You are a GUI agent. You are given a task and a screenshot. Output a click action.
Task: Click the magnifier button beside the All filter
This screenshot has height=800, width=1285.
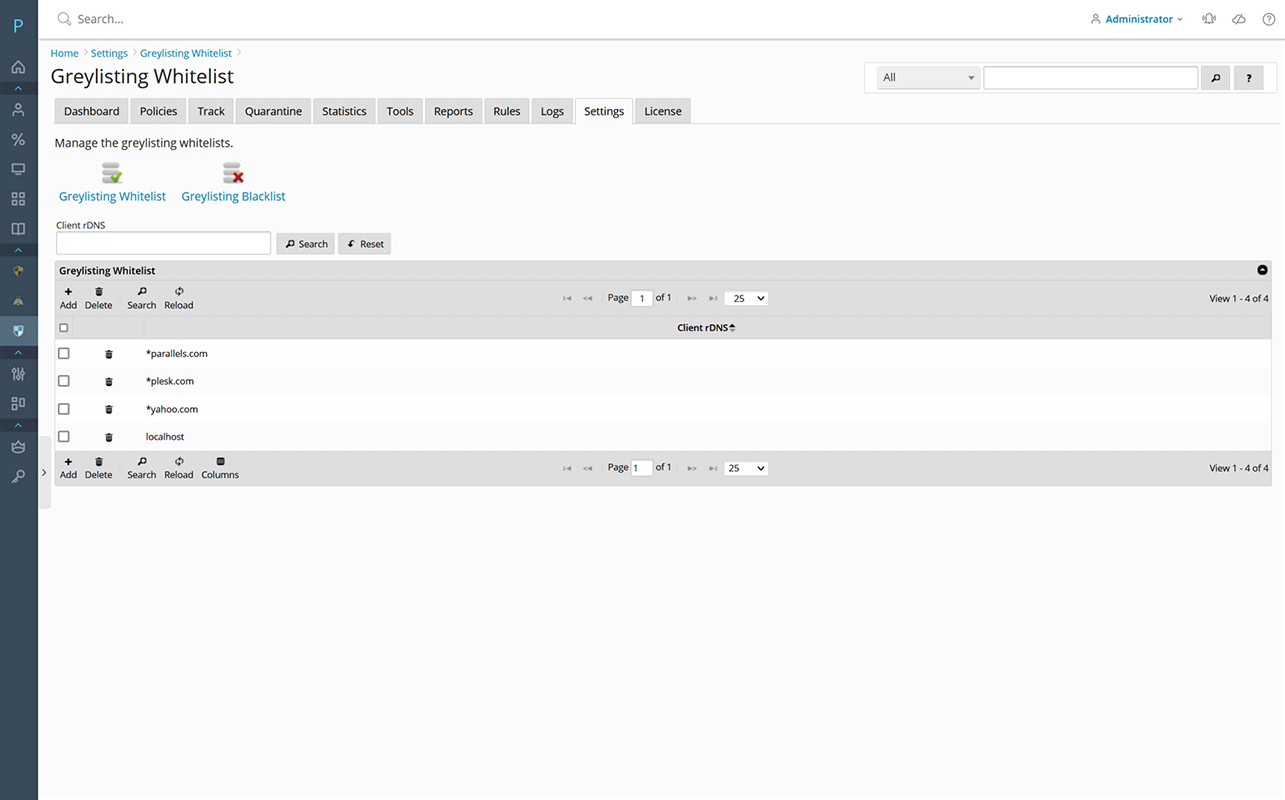click(x=1215, y=78)
